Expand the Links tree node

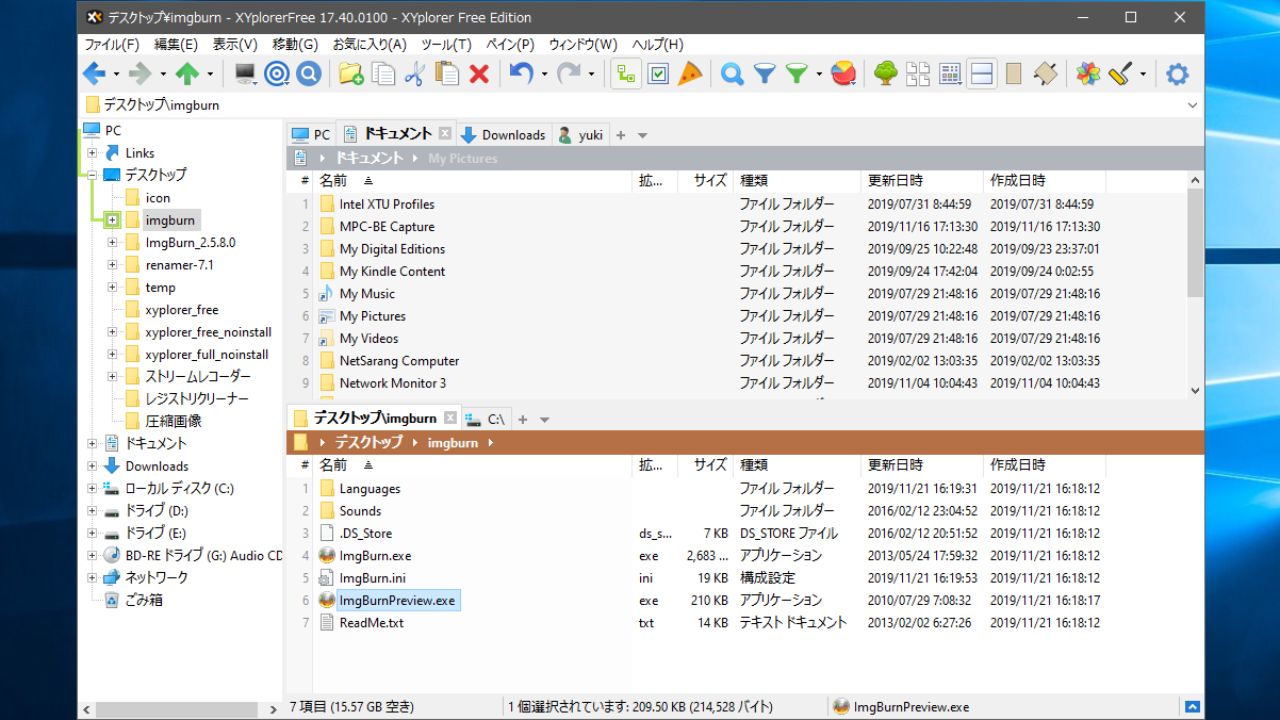[x=92, y=153]
